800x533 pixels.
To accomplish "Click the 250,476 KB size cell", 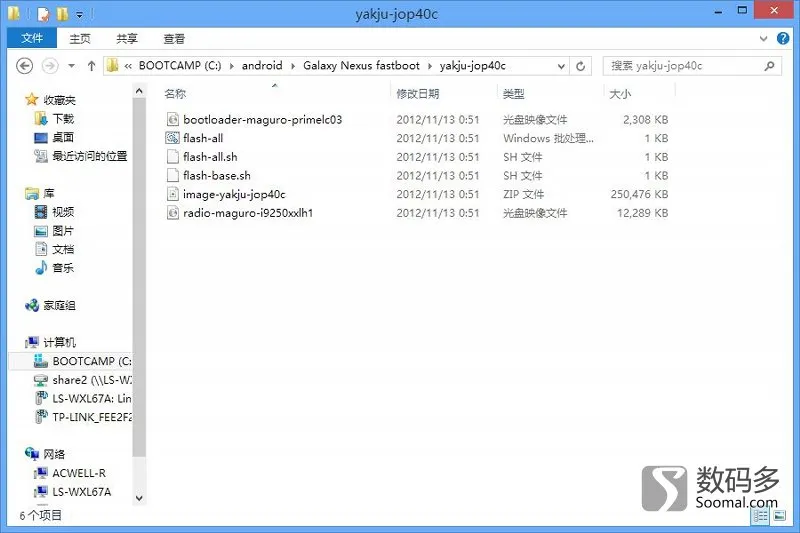I will 639,194.
